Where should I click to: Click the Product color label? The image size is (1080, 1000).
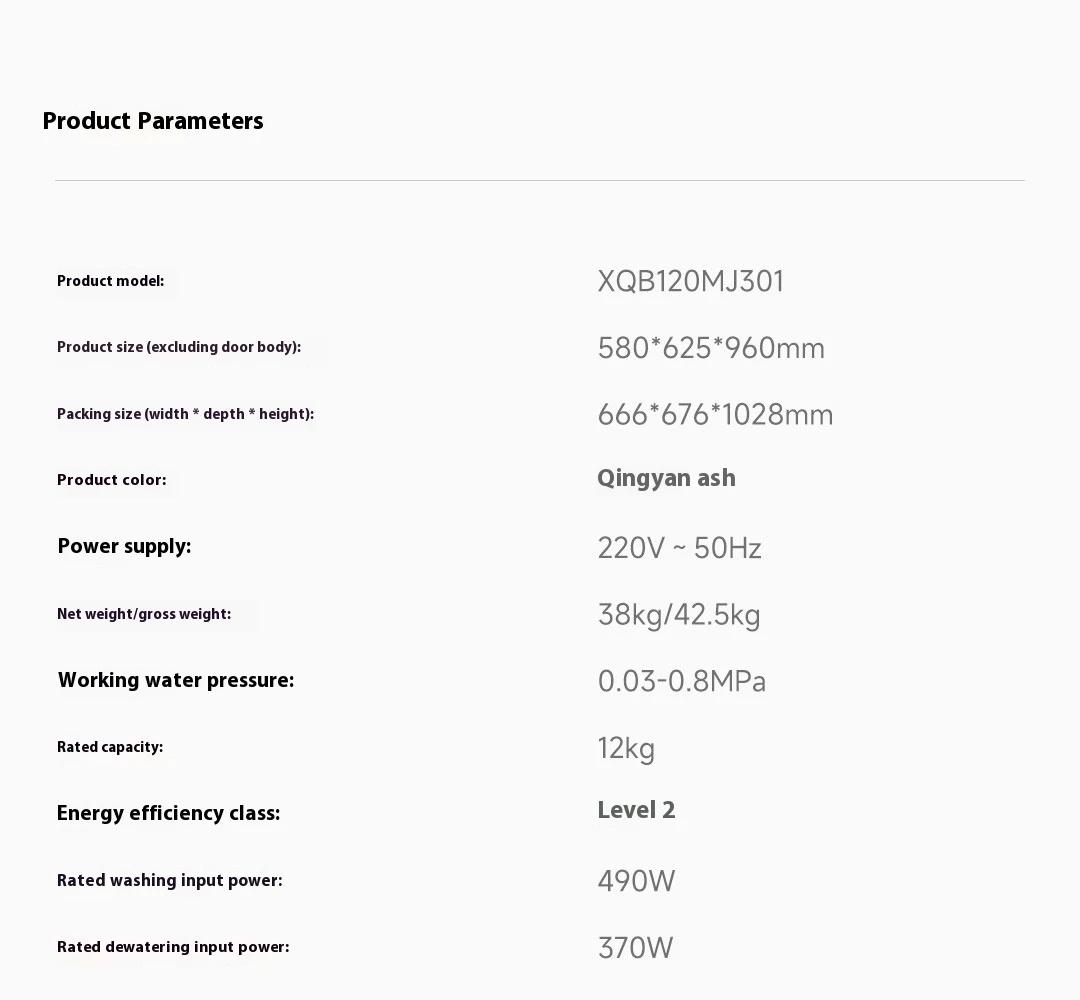pos(112,480)
